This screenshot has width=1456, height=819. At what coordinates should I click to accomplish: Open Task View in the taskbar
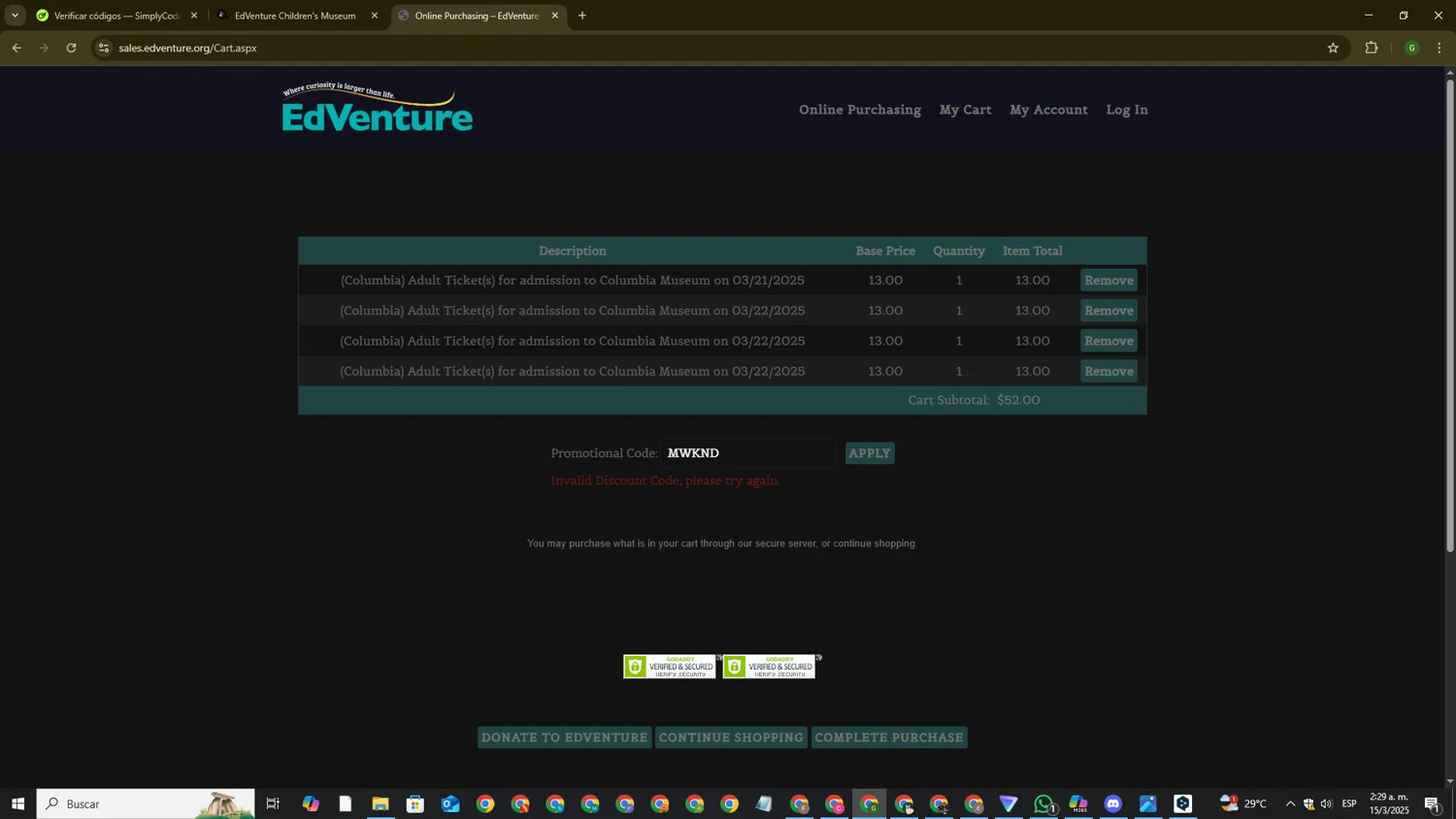point(273,803)
